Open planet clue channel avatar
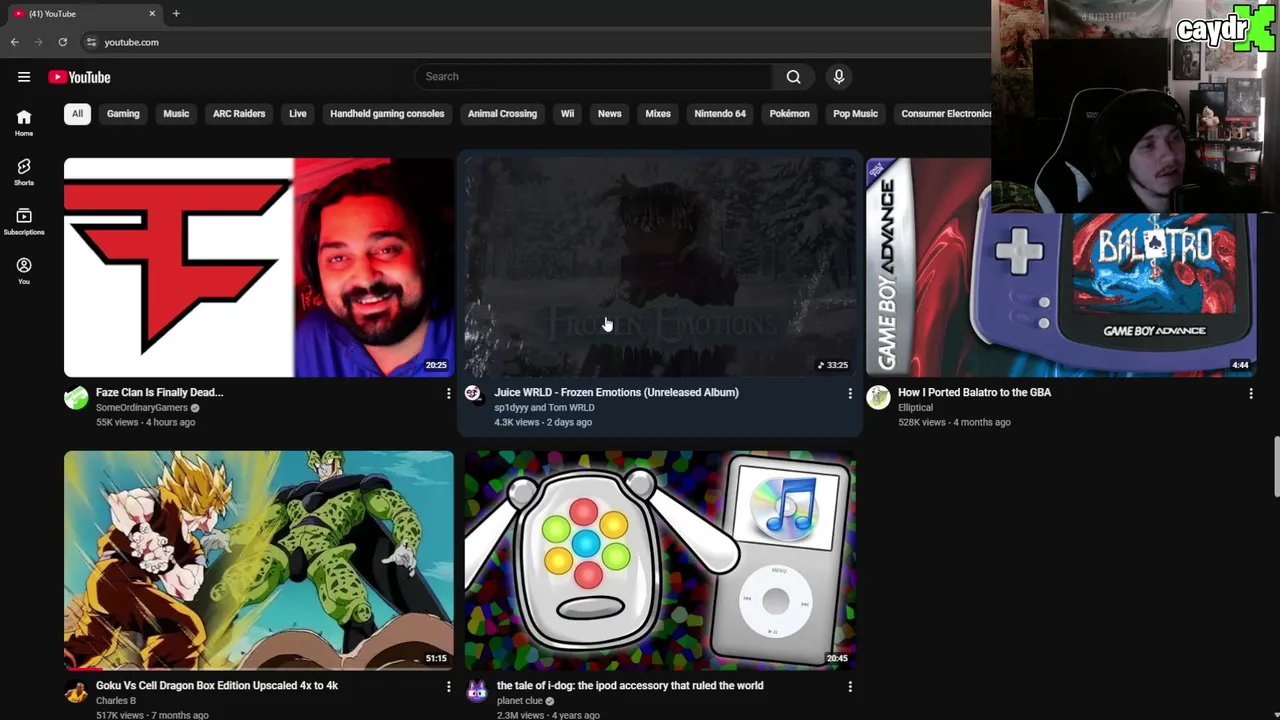Screen dimensions: 1280x720 [477, 691]
